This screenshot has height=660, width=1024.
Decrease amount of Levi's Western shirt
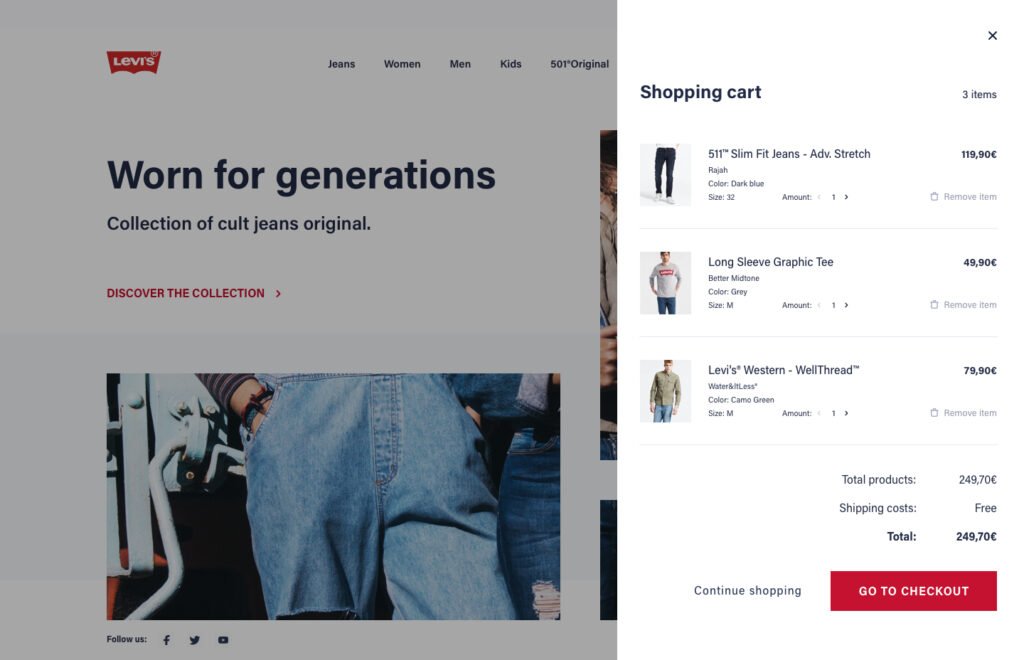(x=819, y=413)
